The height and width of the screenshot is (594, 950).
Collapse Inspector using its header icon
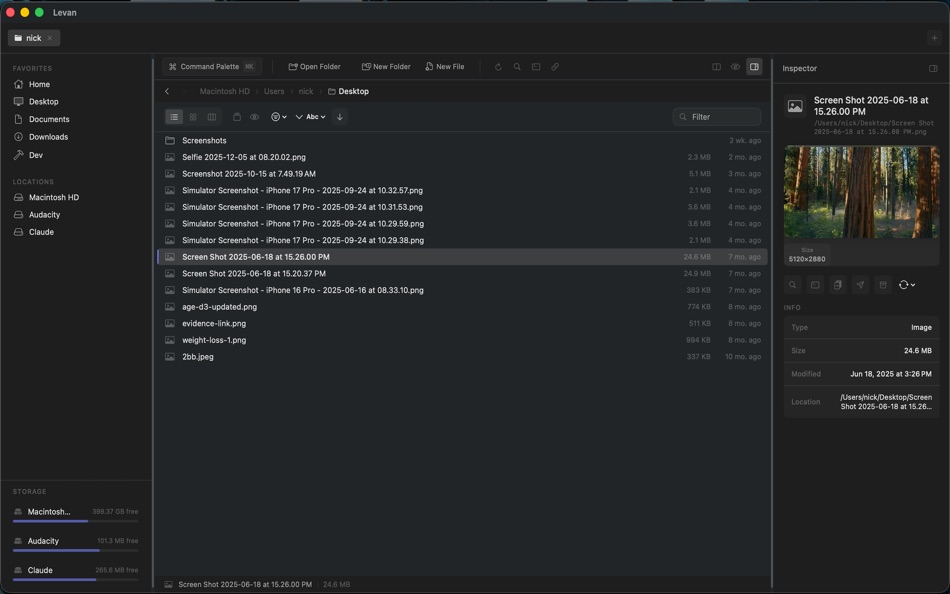pyautogui.click(x=933, y=68)
